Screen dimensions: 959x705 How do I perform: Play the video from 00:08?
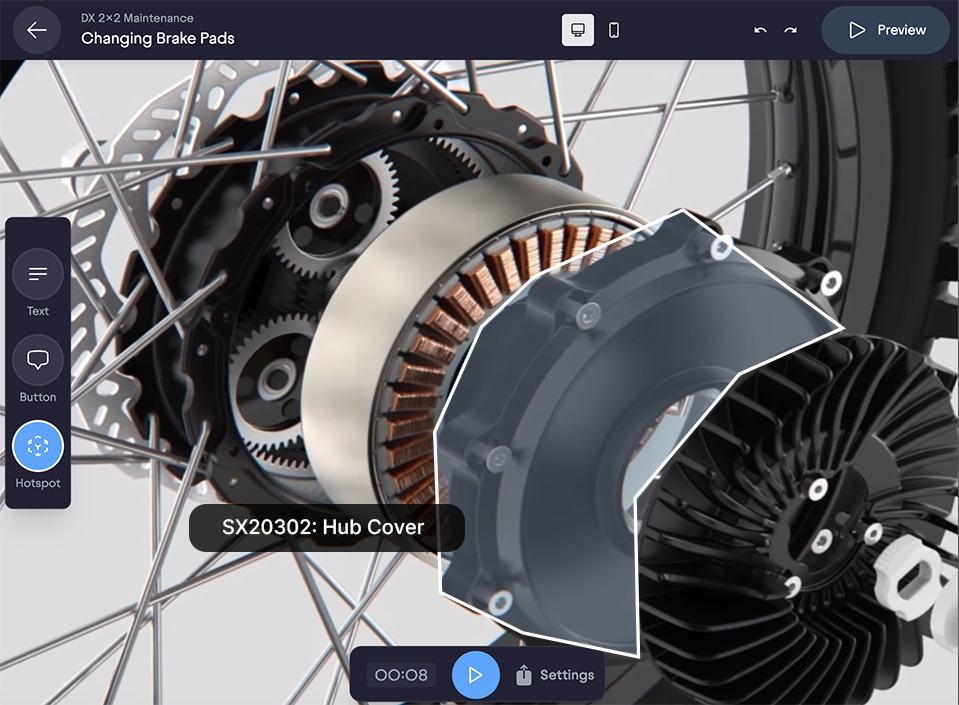pos(476,675)
